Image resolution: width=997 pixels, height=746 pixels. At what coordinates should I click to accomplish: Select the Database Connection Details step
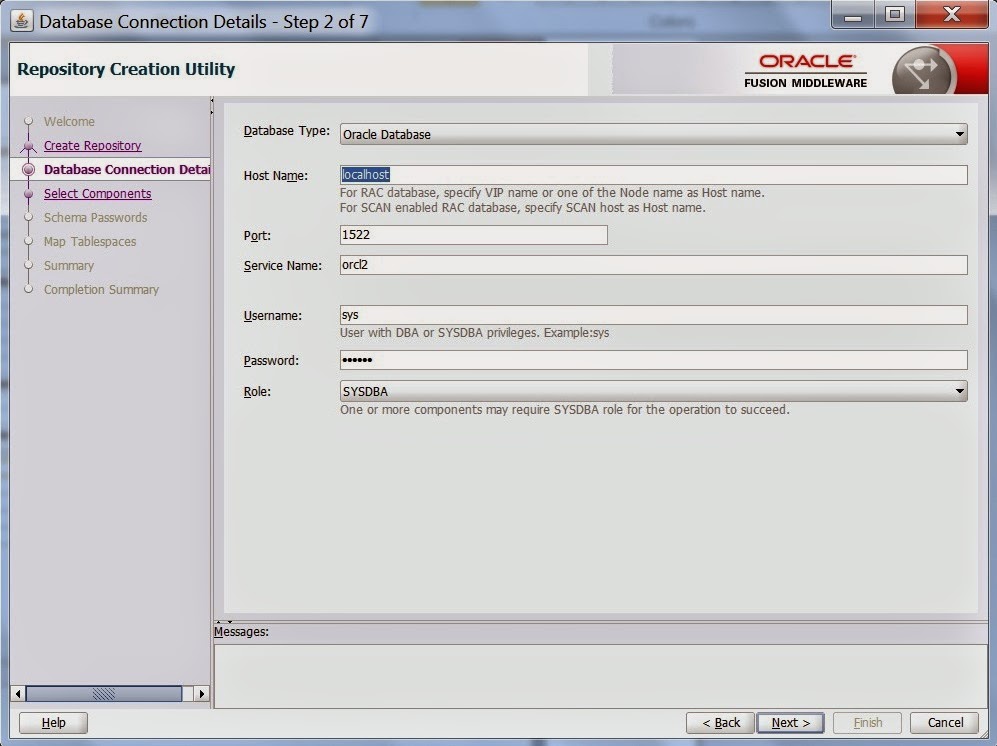tap(127, 169)
